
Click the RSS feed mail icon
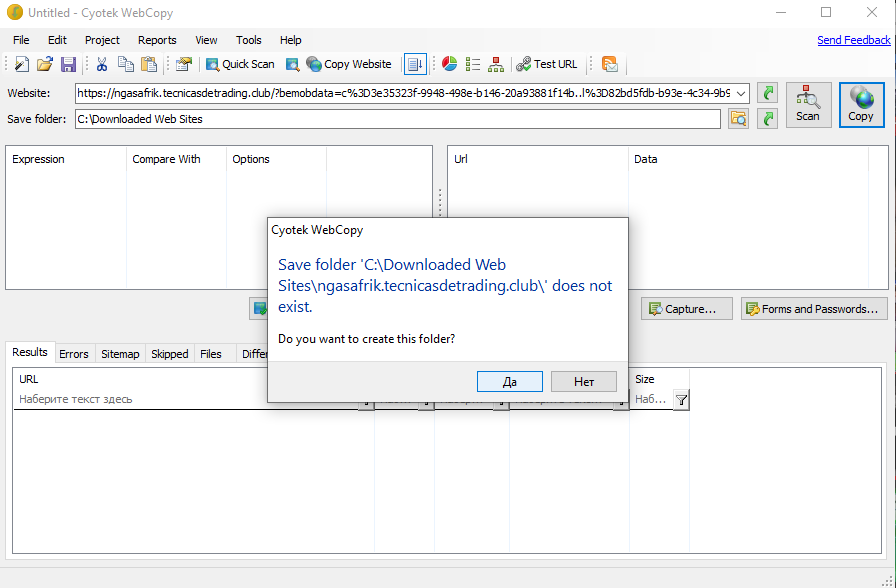pos(610,64)
